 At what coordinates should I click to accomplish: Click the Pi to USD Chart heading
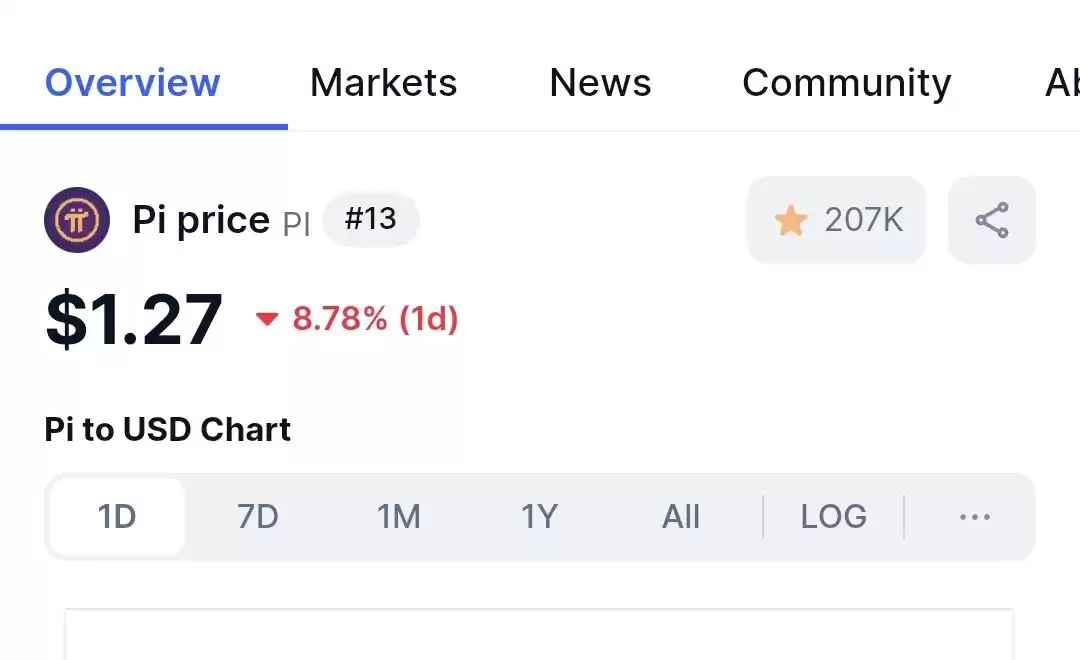[167, 429]
